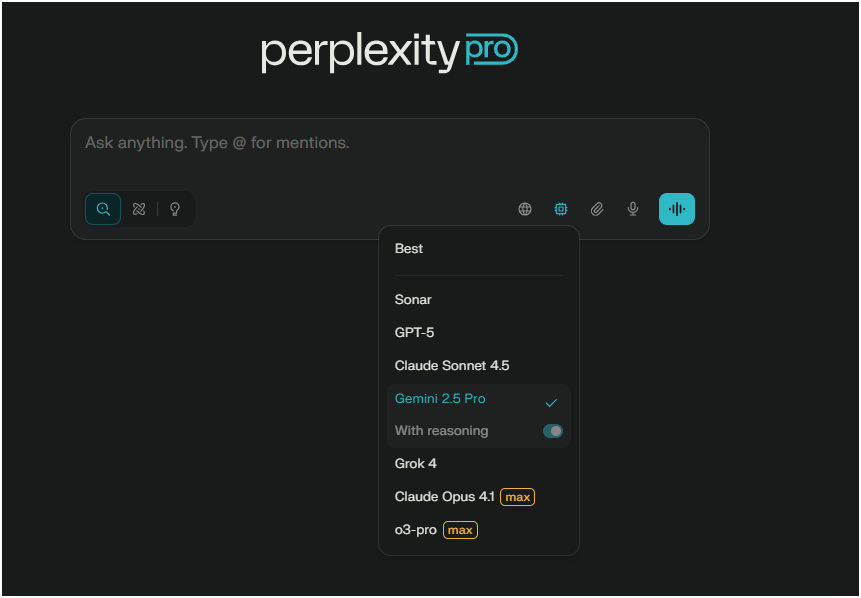Click the paperclip attachment icon

(597, 209)
